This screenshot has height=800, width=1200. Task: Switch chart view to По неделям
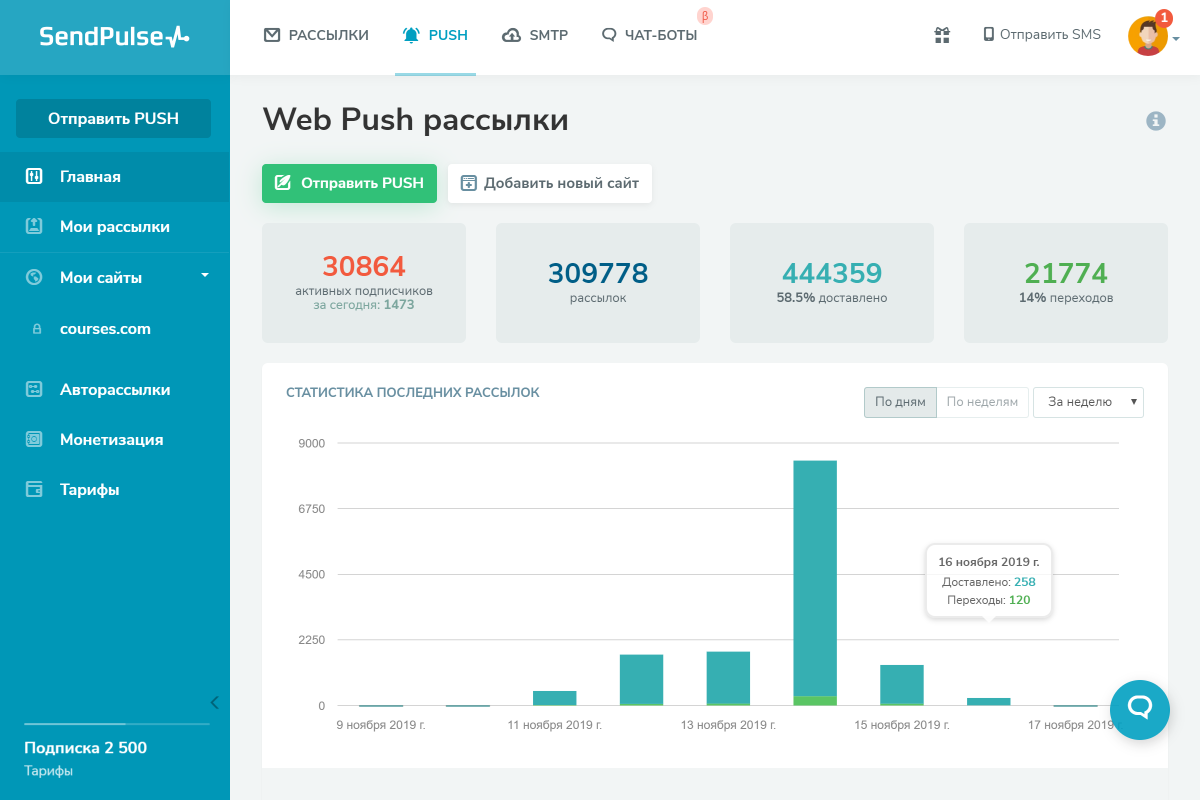click(x=982, y=402)
